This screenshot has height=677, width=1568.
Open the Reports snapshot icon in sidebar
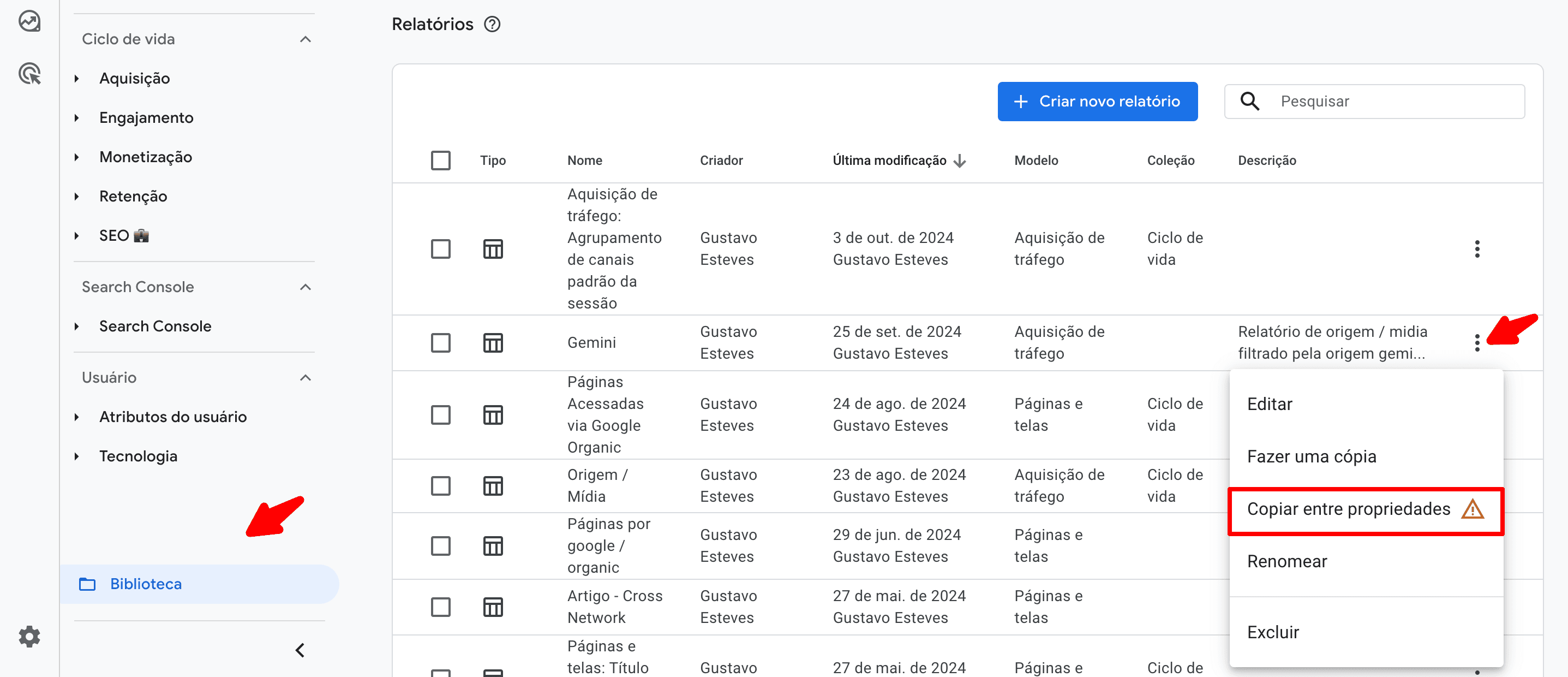click(28, 20)
